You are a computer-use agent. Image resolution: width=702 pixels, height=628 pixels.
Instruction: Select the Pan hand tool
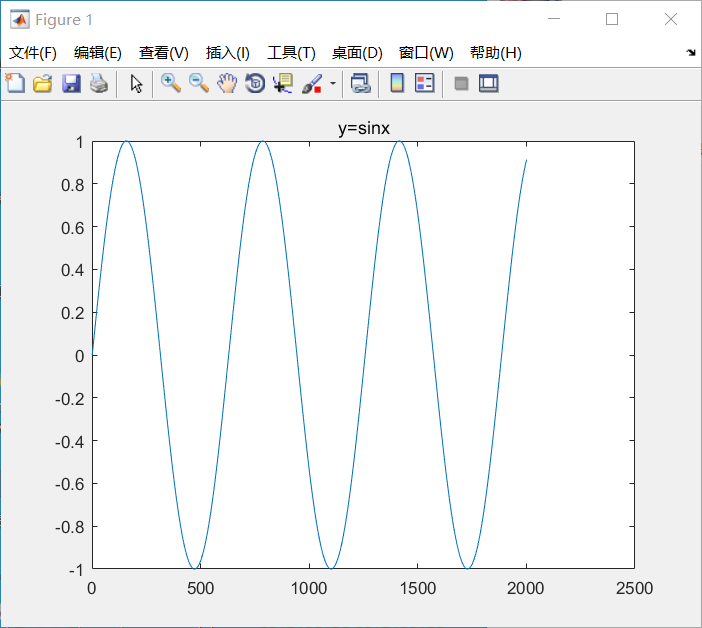227,83
